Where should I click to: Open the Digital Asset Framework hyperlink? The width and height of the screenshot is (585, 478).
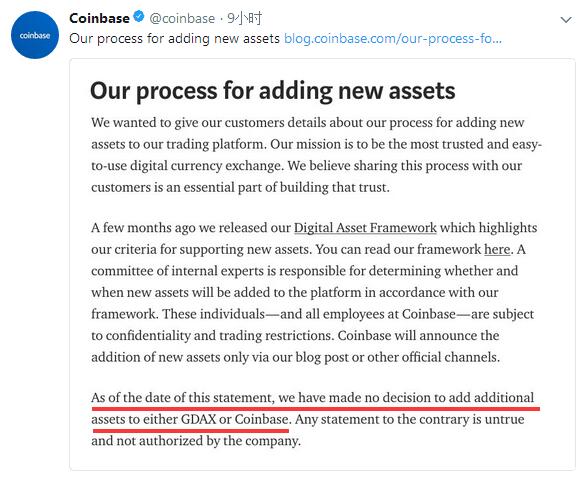365,227
